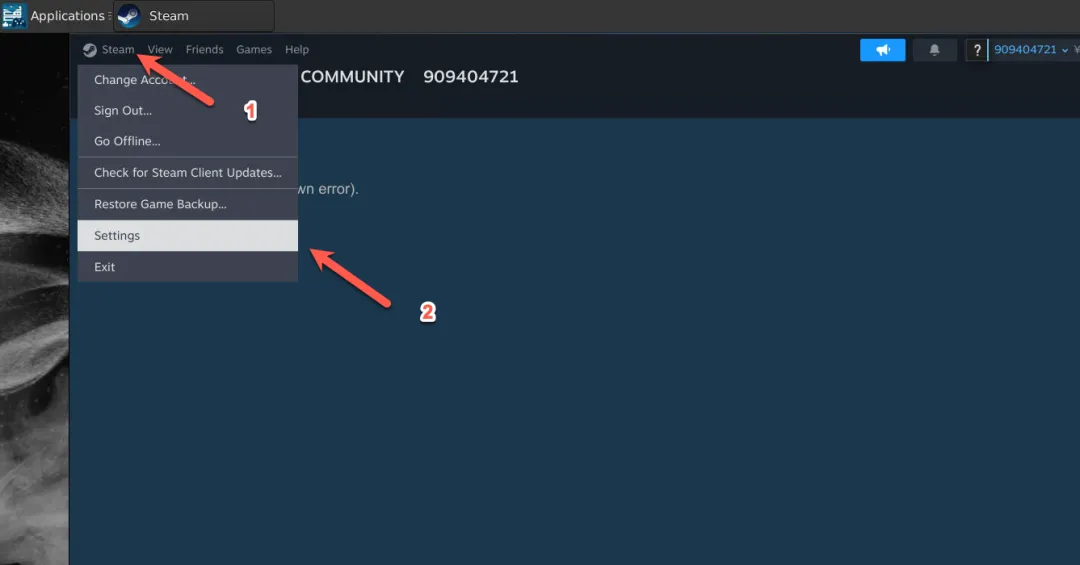Choose Restore Game Backup option

[160, 204]
